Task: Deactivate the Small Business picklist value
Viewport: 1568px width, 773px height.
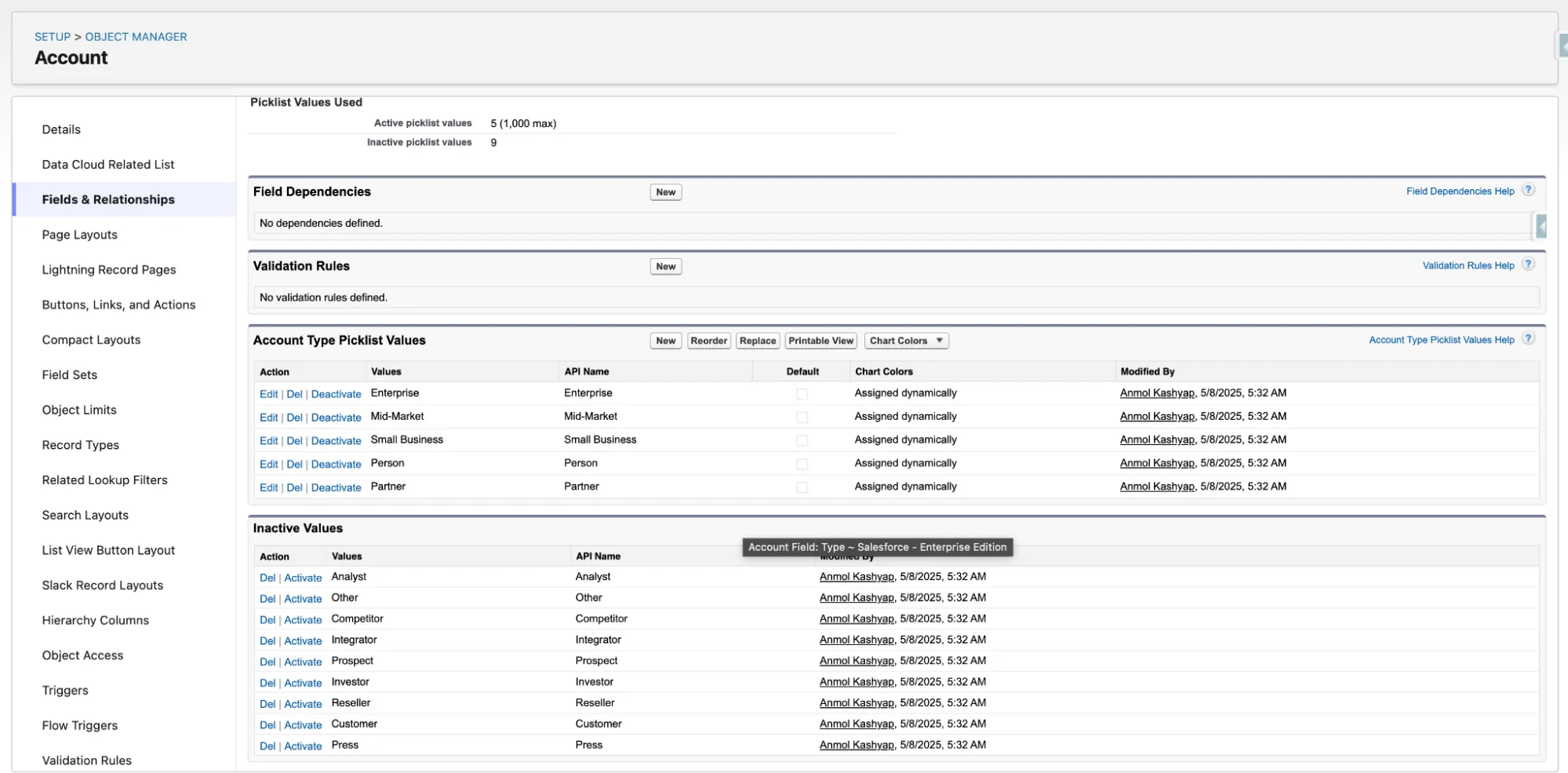Action: [x=336, y=441]
